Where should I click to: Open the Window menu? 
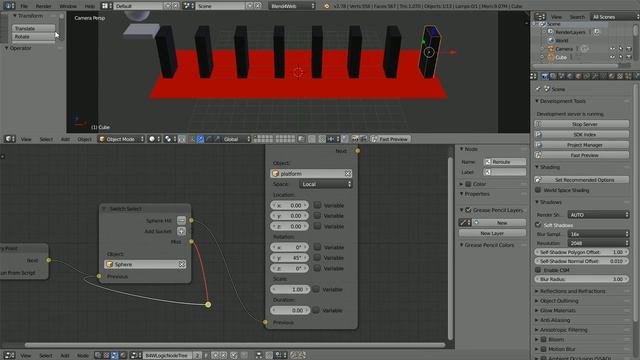68,6
